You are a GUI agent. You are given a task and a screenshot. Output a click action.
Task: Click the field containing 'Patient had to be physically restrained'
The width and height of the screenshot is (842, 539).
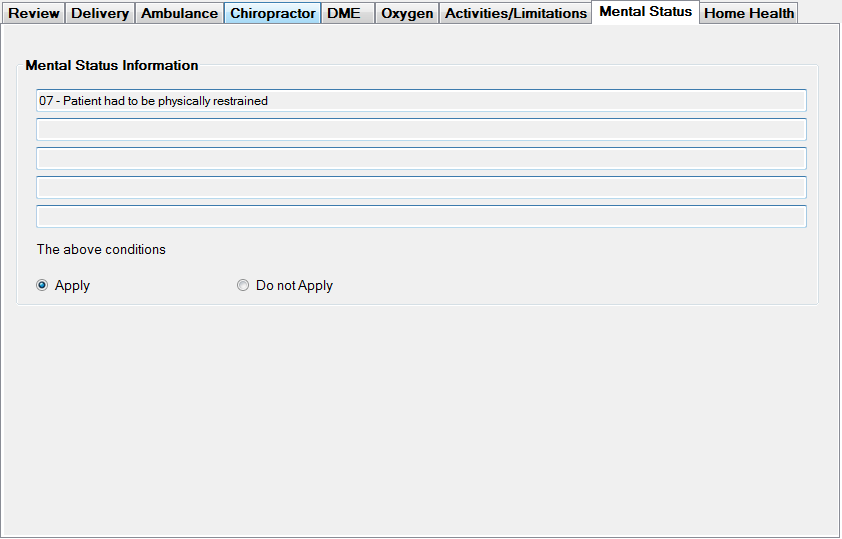pos(421,101)
